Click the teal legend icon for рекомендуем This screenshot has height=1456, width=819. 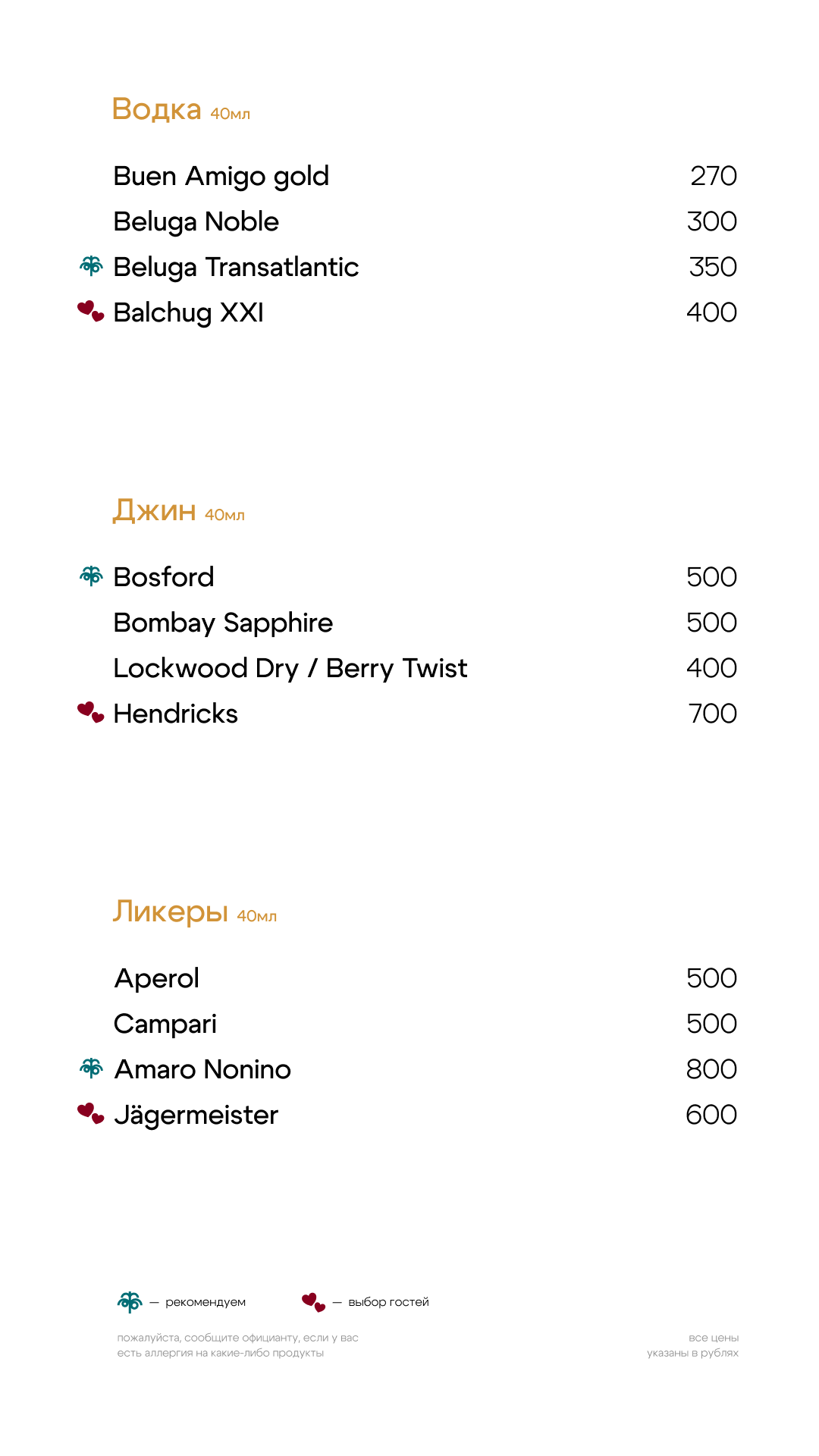pyautogui.click(x=130, y=1302)
